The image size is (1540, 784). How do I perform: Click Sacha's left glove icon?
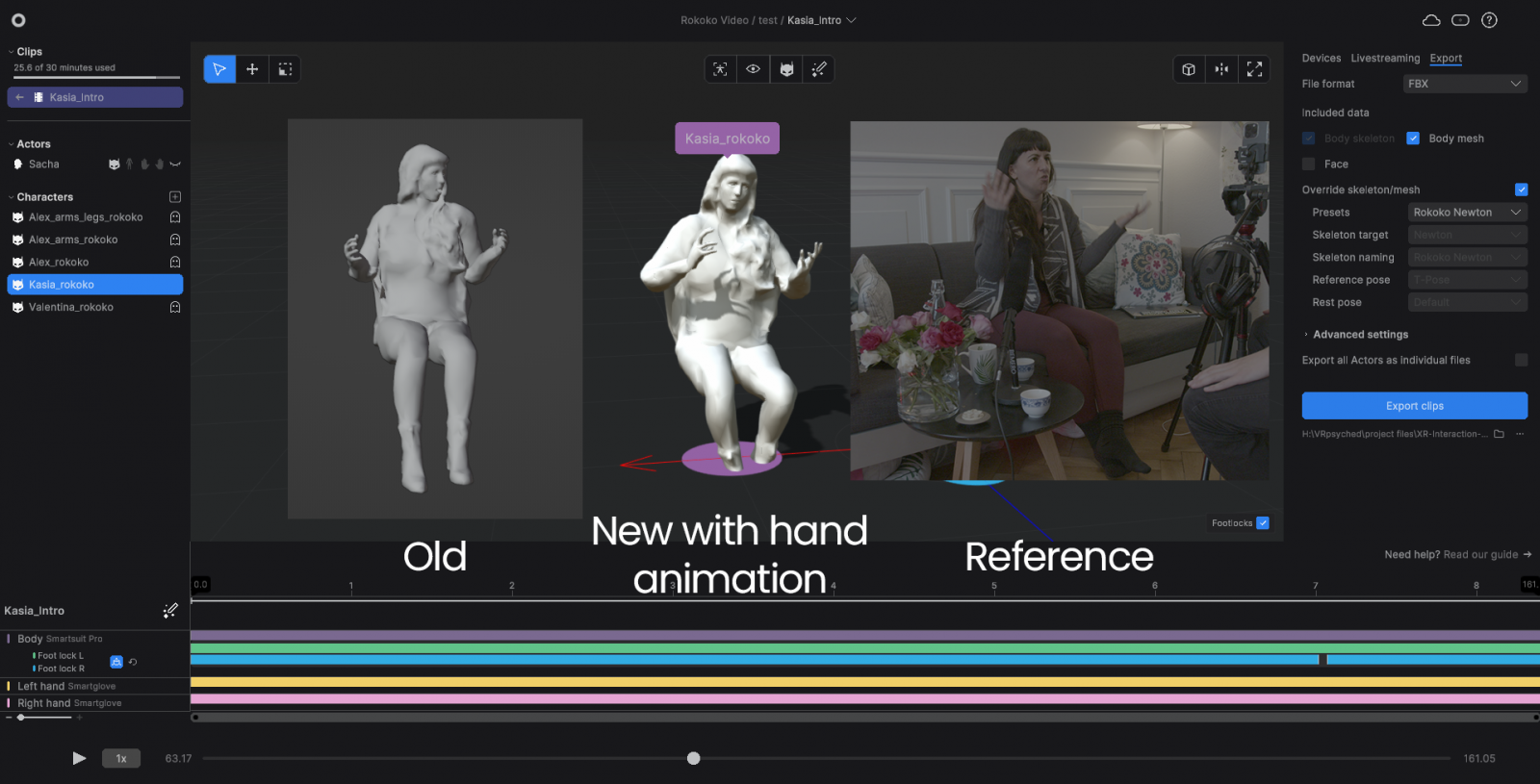(144, 164)
